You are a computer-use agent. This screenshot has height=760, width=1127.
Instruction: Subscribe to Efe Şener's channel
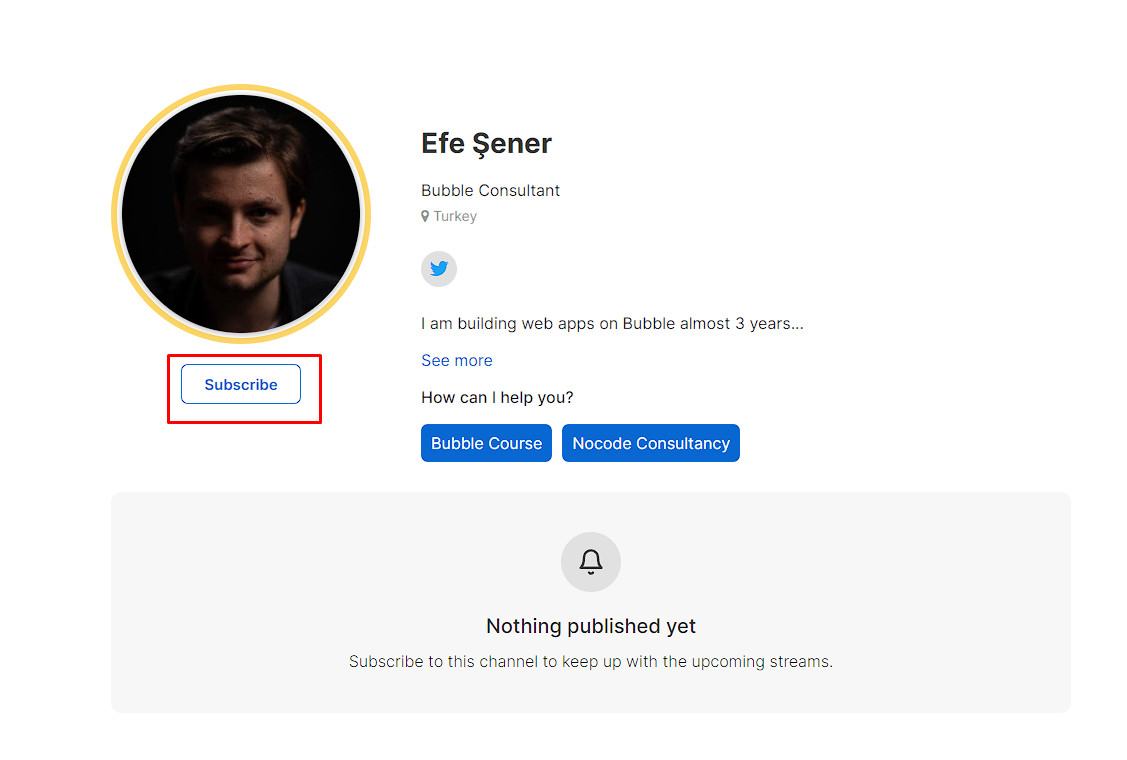coord(241,384)
